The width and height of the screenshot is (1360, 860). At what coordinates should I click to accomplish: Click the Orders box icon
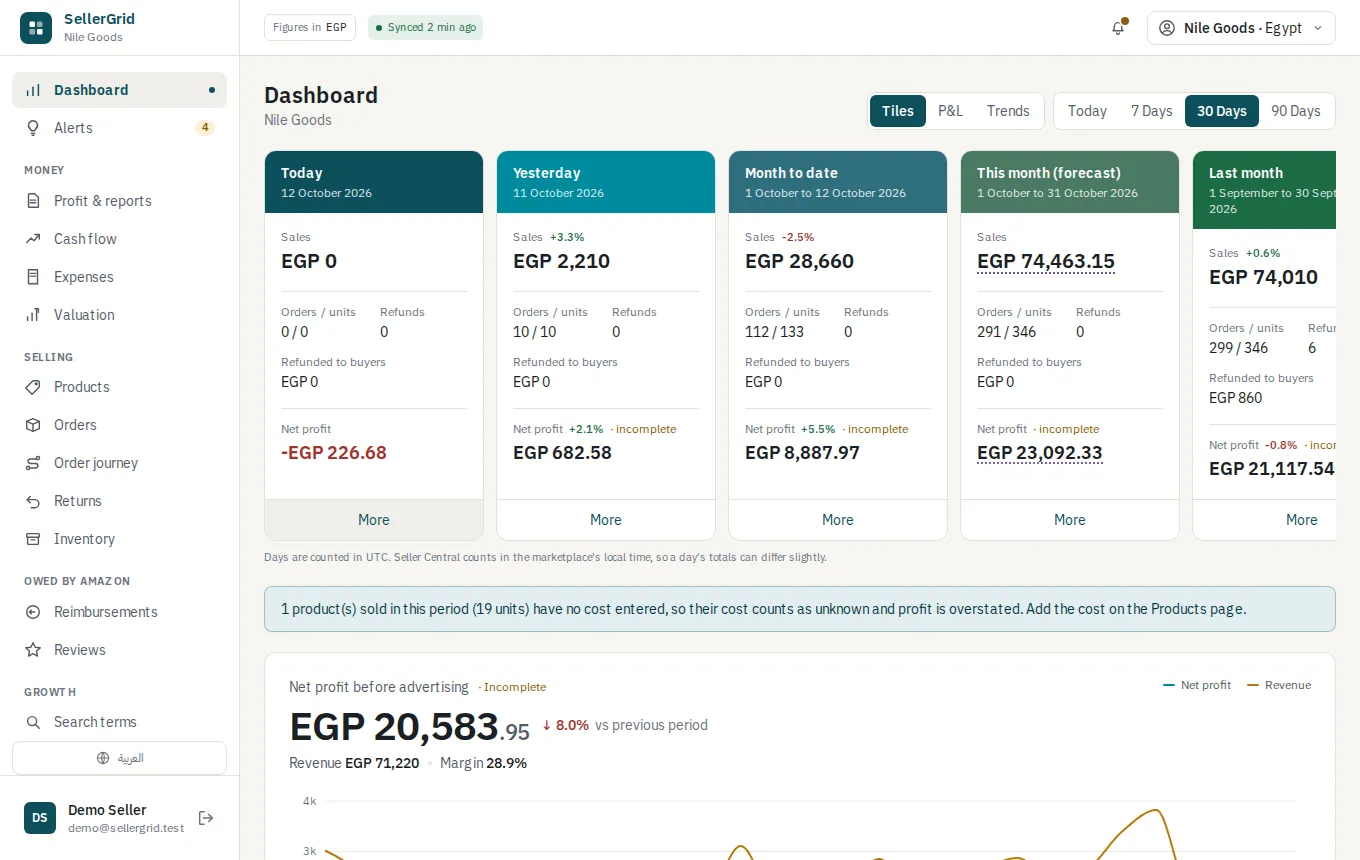point(33,425)
